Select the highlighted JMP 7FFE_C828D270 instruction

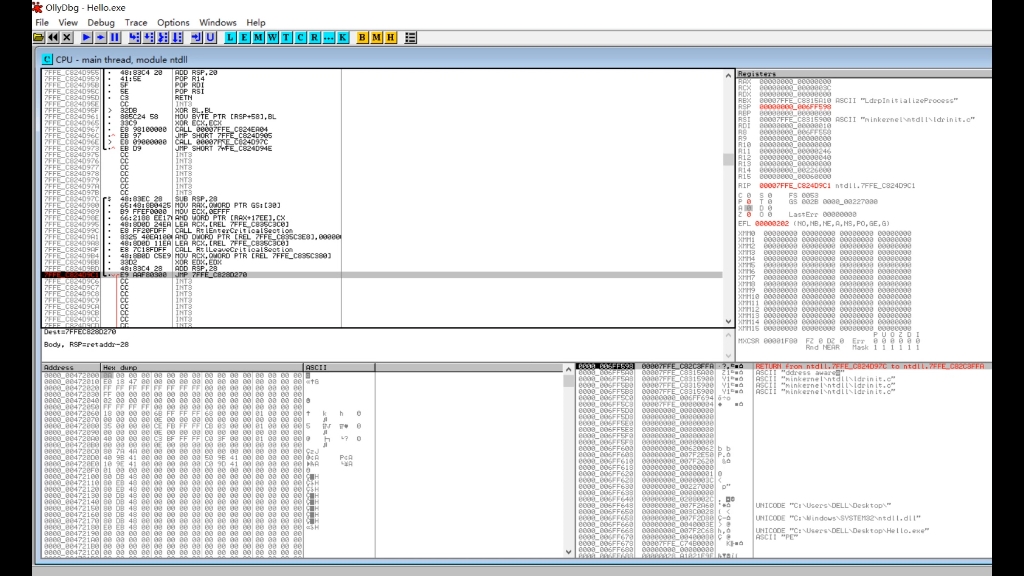pyautogui.click(x=382, y=275)
